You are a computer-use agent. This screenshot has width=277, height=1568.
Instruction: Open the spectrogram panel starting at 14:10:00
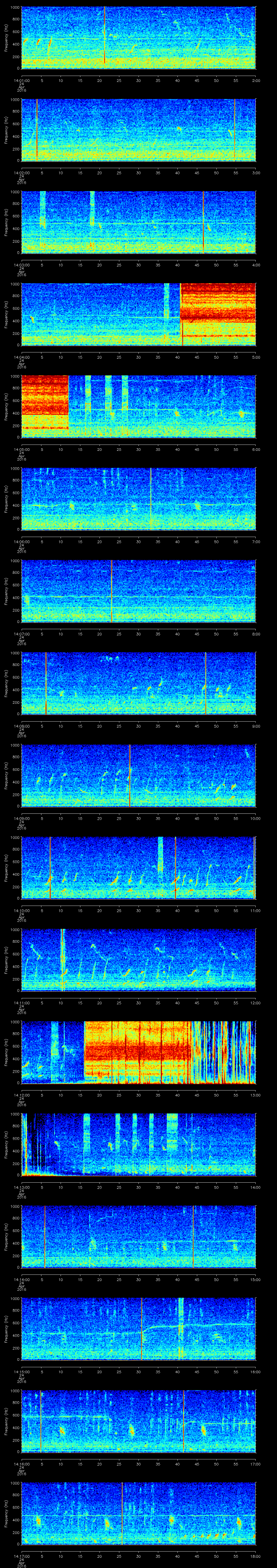pyautogui.click(x=139, y=868)
